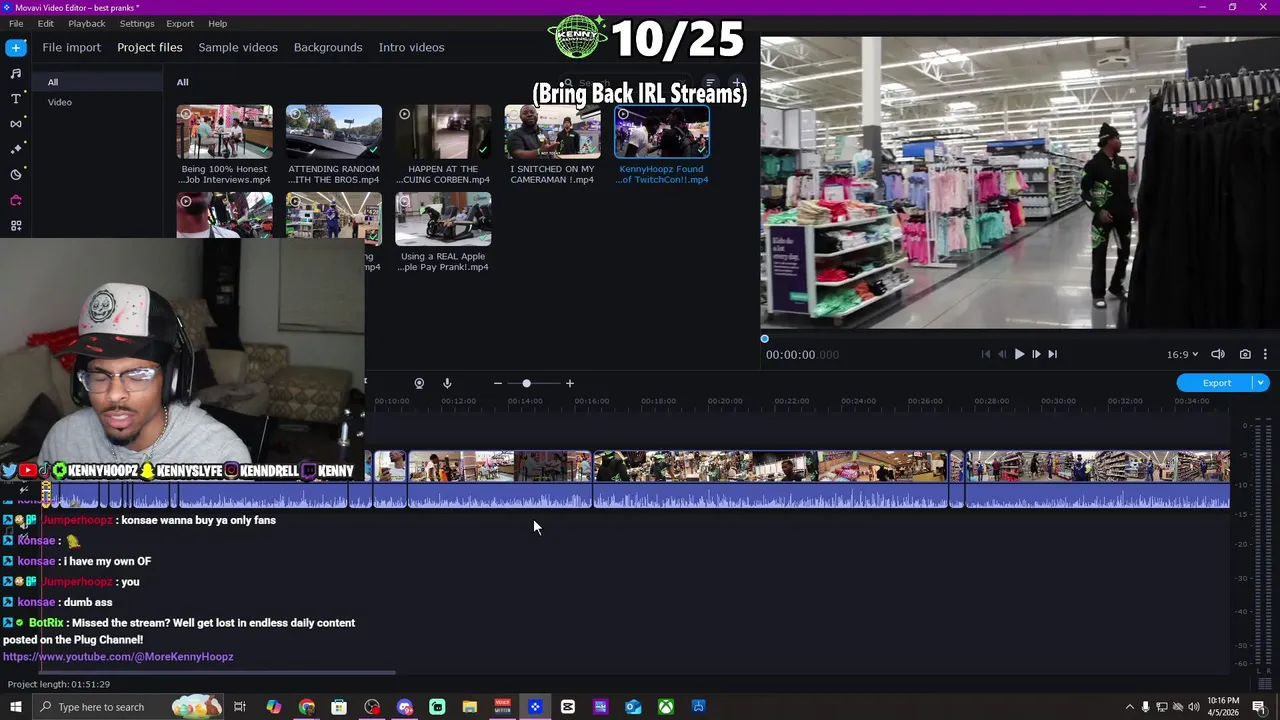This screenshot has width=1280, height=720.
Task: Open CapCut from the taskbar
Action: pyautogui.click(x=568, y=707)
